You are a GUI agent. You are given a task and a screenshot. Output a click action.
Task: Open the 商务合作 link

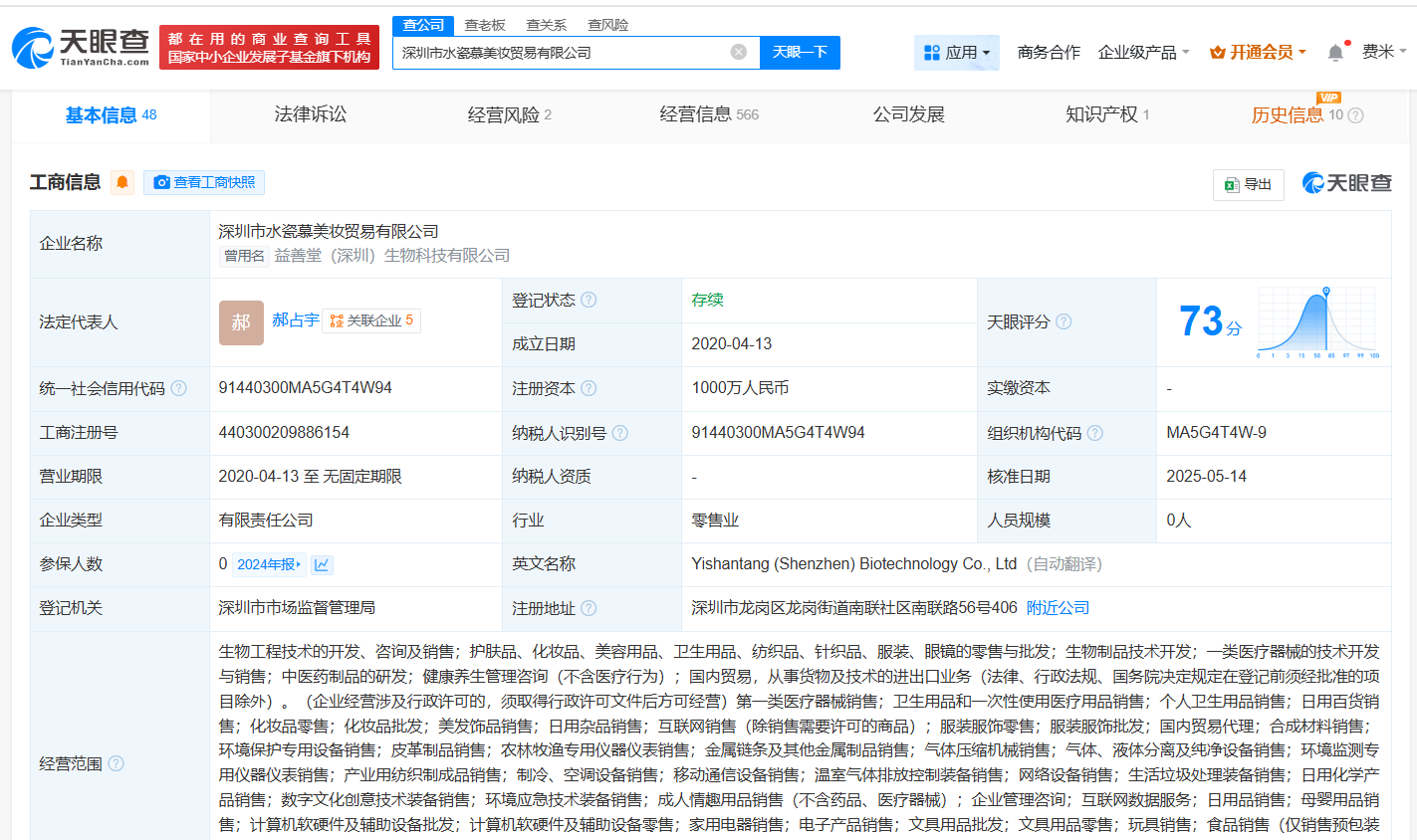1049,53
